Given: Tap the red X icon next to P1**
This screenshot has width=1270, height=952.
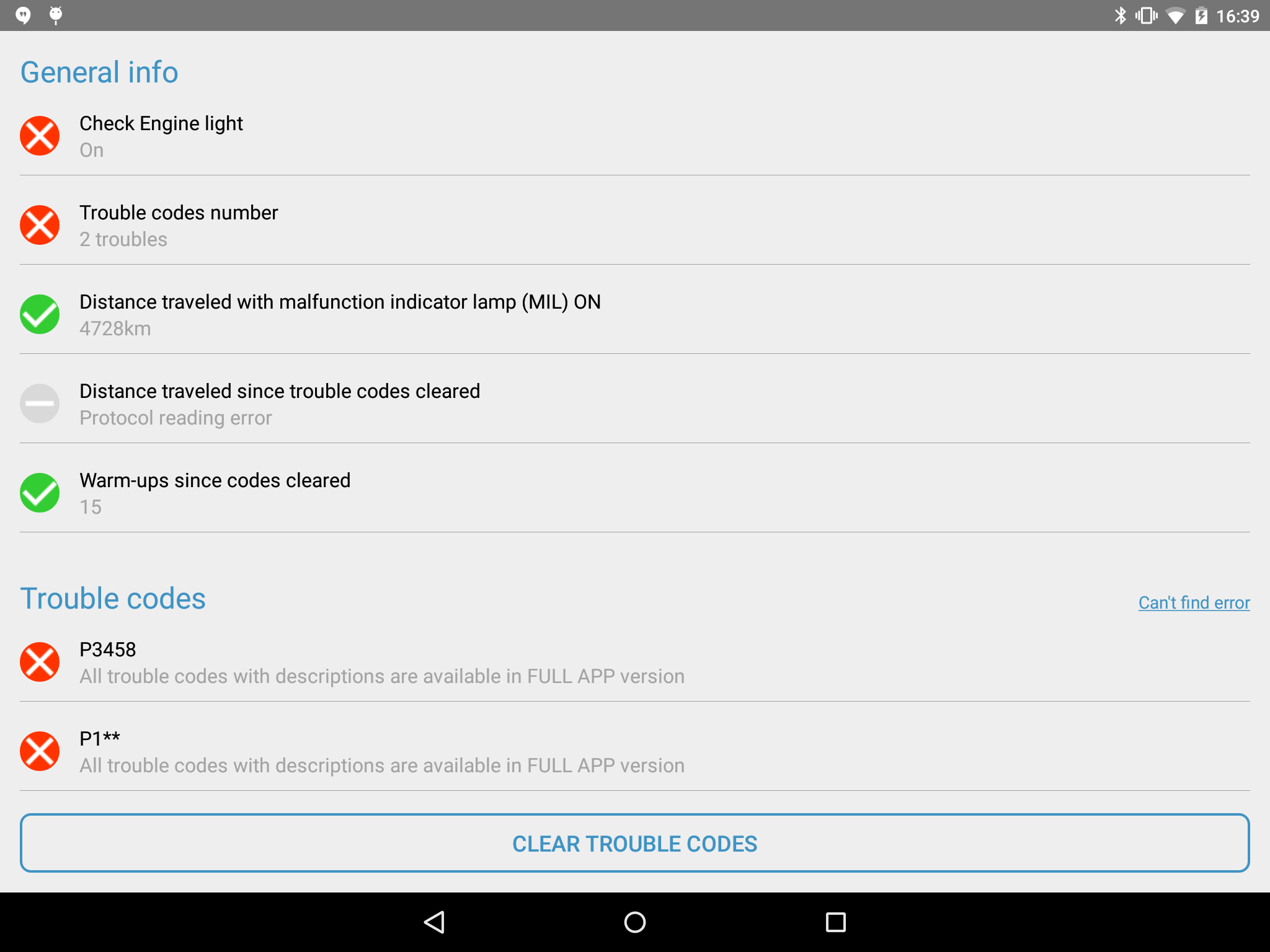Looking at the screenshot, I should tap(40, 751).
